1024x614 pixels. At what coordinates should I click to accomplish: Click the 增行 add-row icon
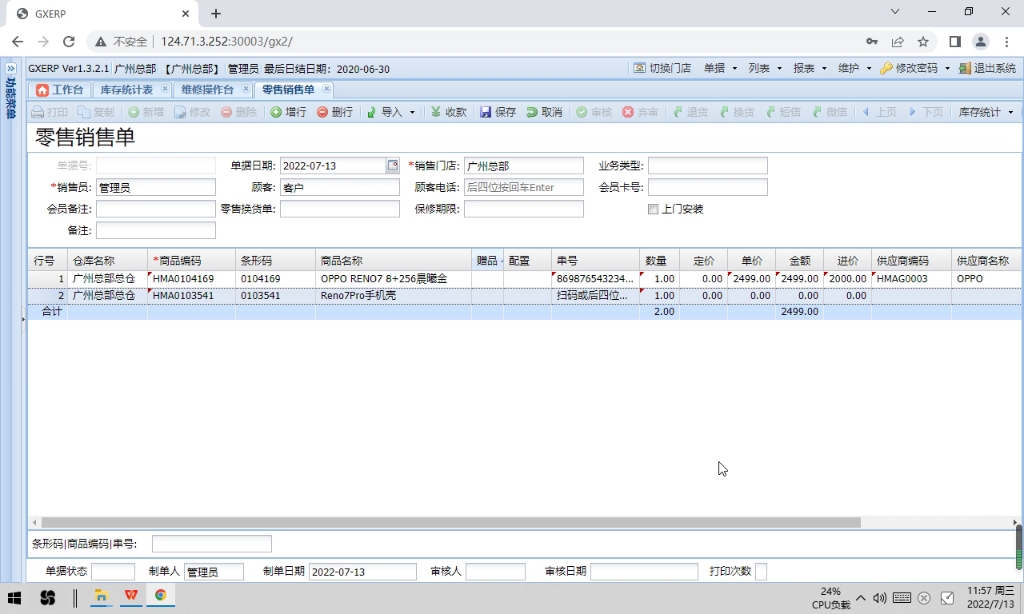[290, 112]
